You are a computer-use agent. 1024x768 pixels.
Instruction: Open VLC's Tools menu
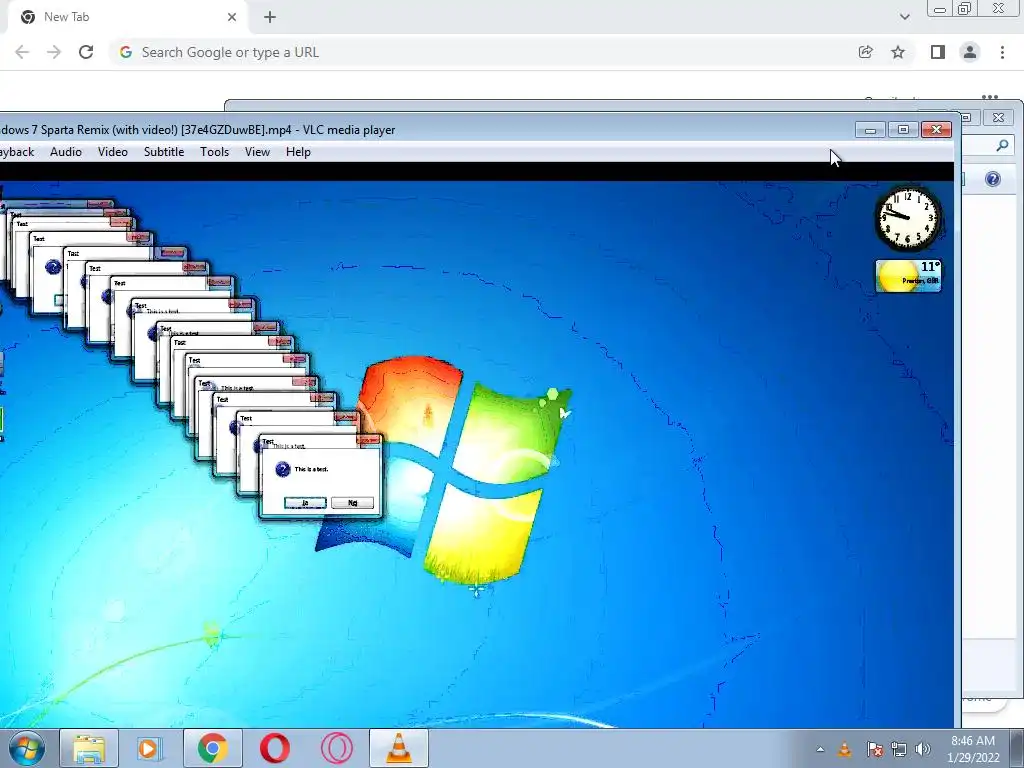point(214,152)
